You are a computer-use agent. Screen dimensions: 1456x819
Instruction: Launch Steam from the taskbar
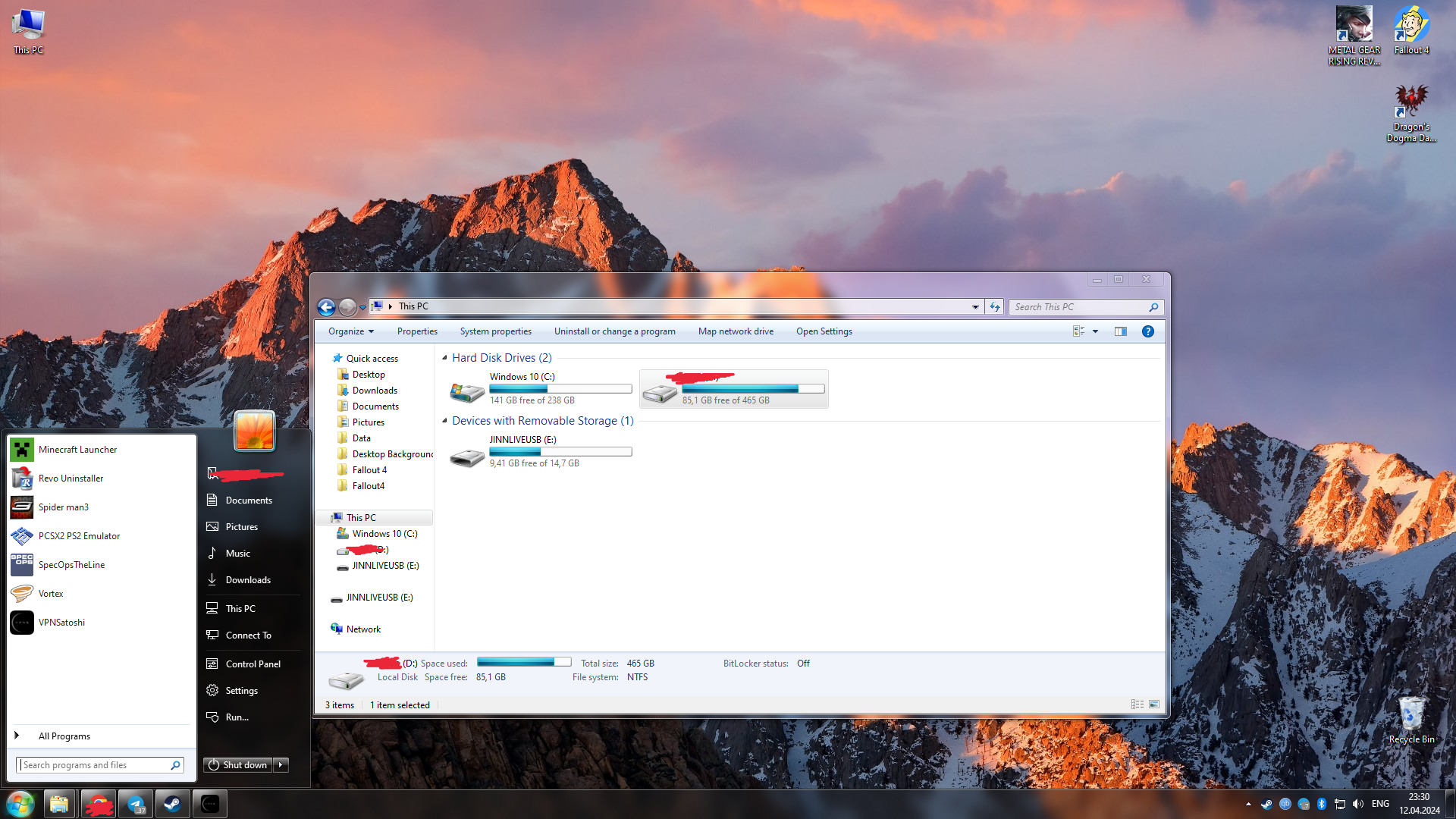173,804
